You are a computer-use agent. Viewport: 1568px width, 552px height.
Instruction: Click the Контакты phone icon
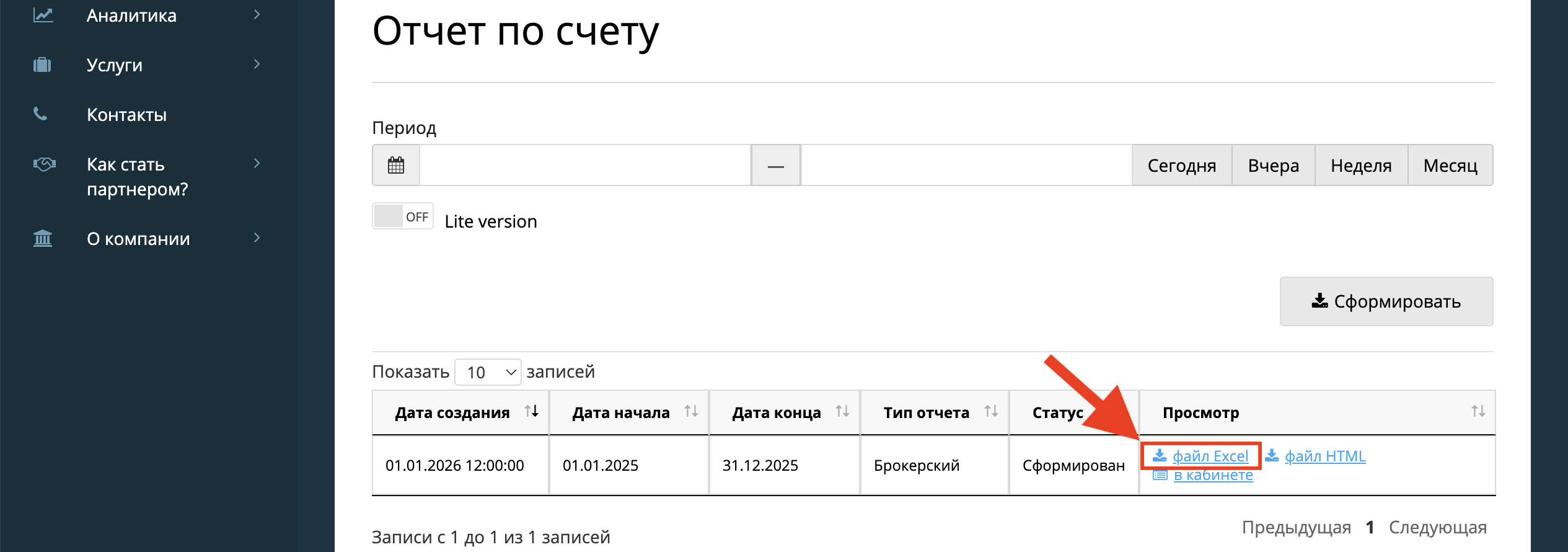click(x=40, y=114)
